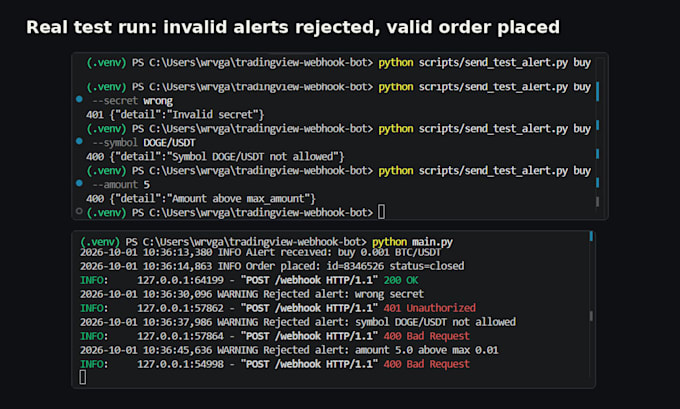
Task: Click the blue command marker beside --symbol DOGE/USDT
Action: [x=79, y=141]
